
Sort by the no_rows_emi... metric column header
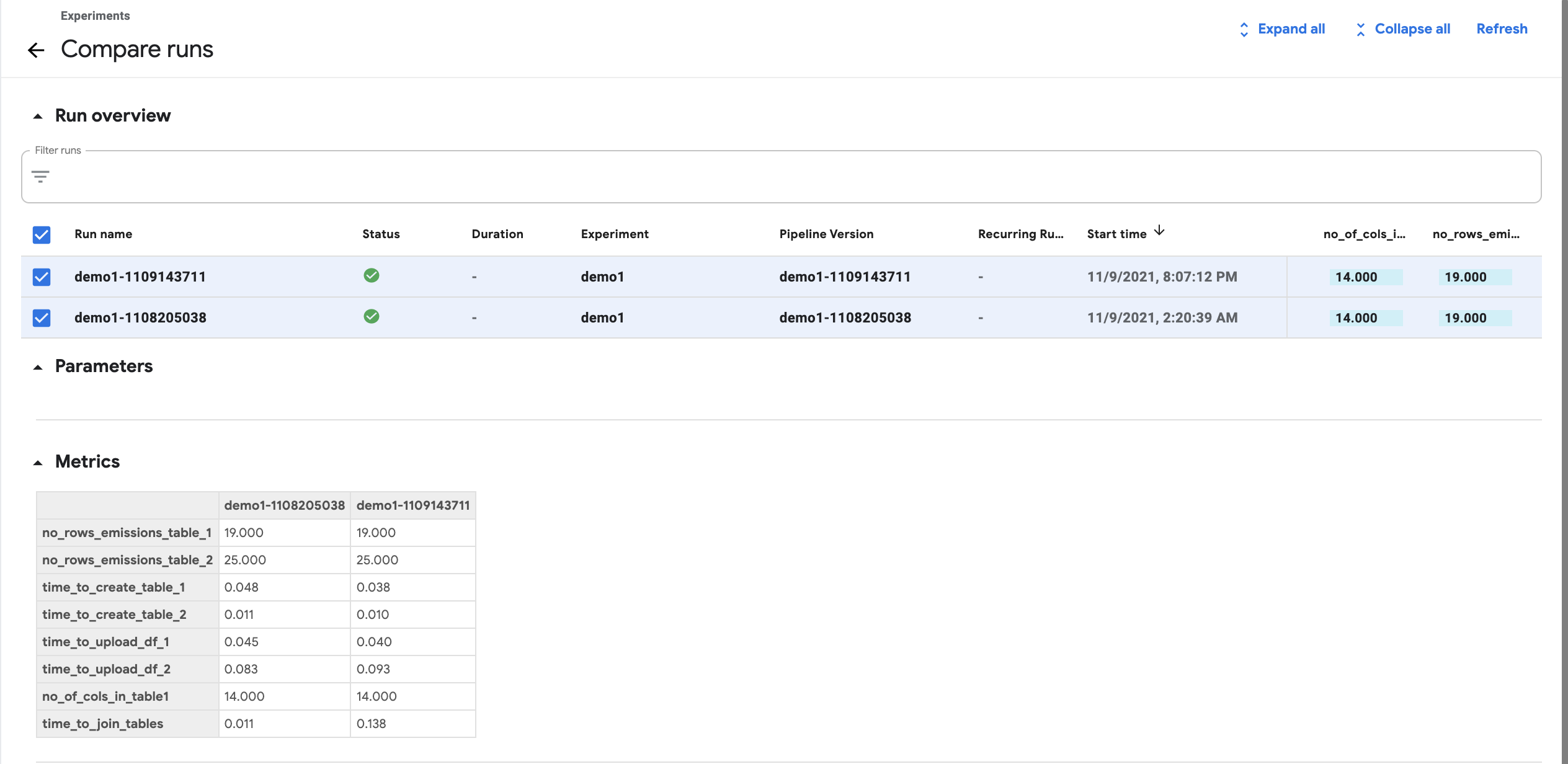click(1476, 234)
